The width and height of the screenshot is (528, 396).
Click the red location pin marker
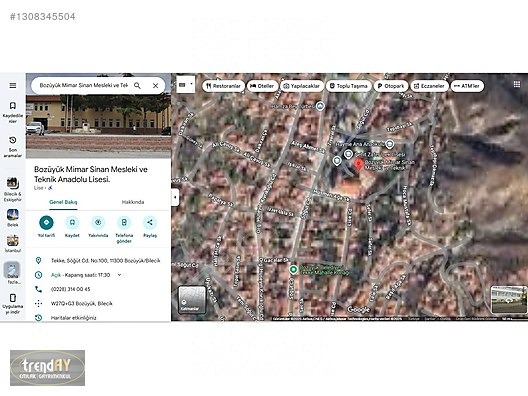(x=359, y=165)
